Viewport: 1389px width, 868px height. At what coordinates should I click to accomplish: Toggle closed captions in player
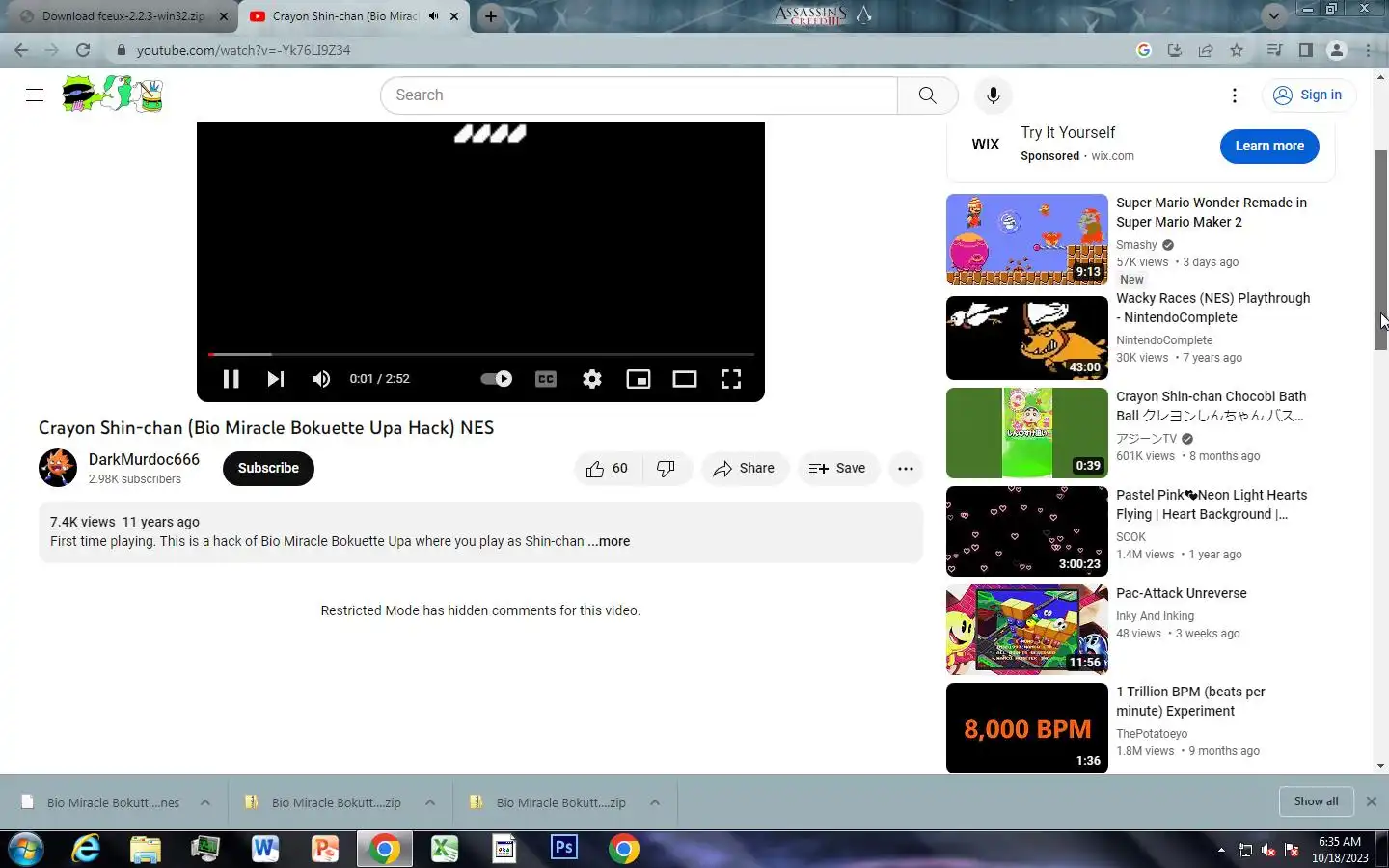click(546, 379)
